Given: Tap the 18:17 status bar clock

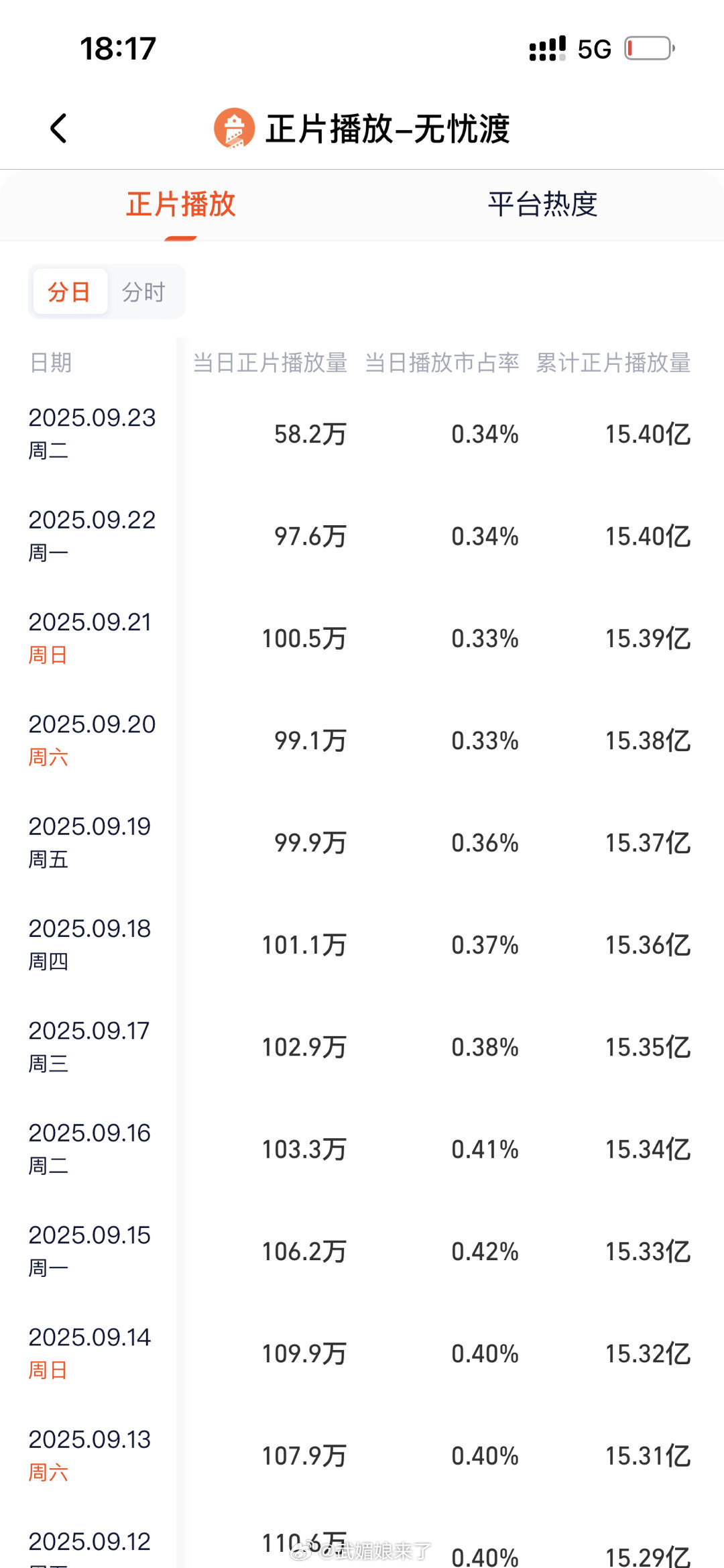Looking at the screenshot, I should 118,49.
